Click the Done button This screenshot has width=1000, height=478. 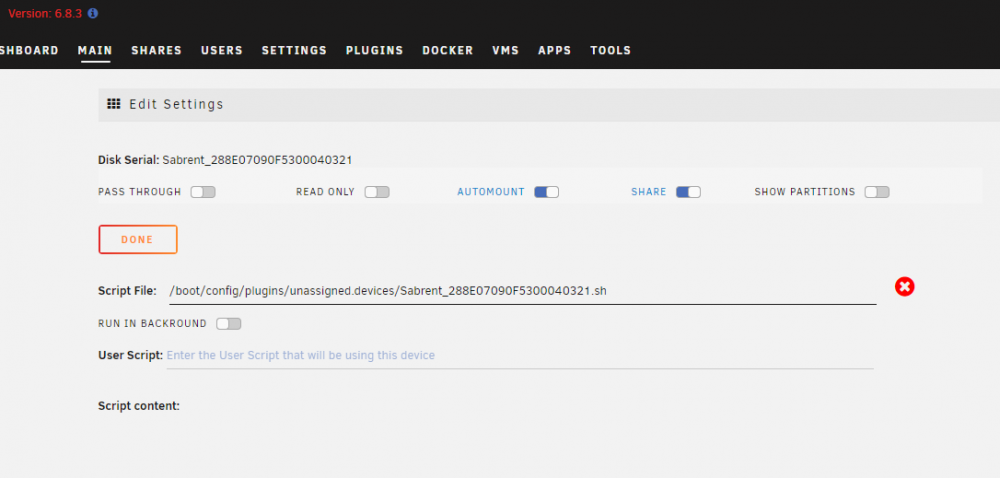click(138, 240)
